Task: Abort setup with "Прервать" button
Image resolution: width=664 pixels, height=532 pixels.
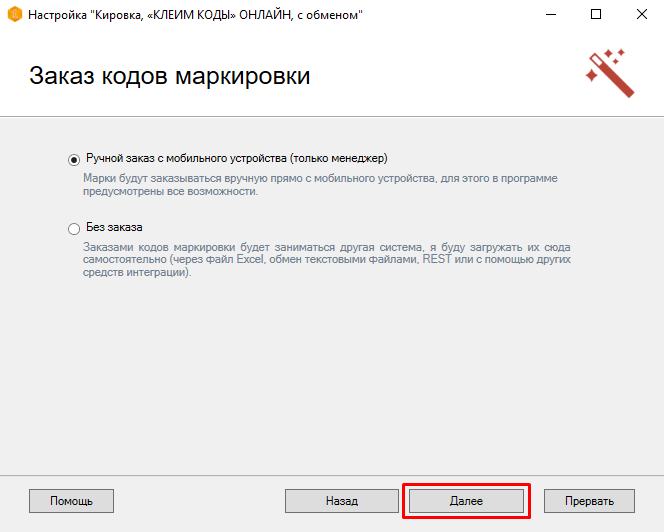Action: (x=589, y=501)
